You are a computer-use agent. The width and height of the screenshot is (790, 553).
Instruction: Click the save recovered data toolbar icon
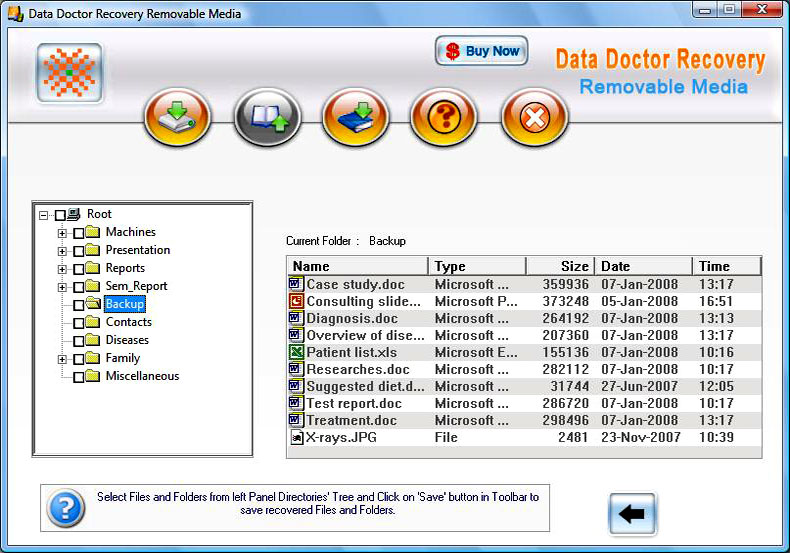pos(177,117)
